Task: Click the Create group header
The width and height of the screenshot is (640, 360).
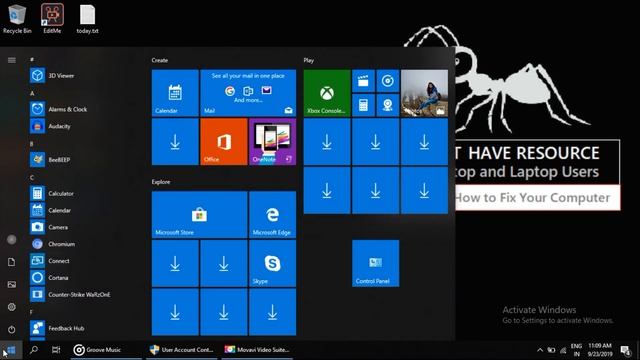Action: pos(160,60)
